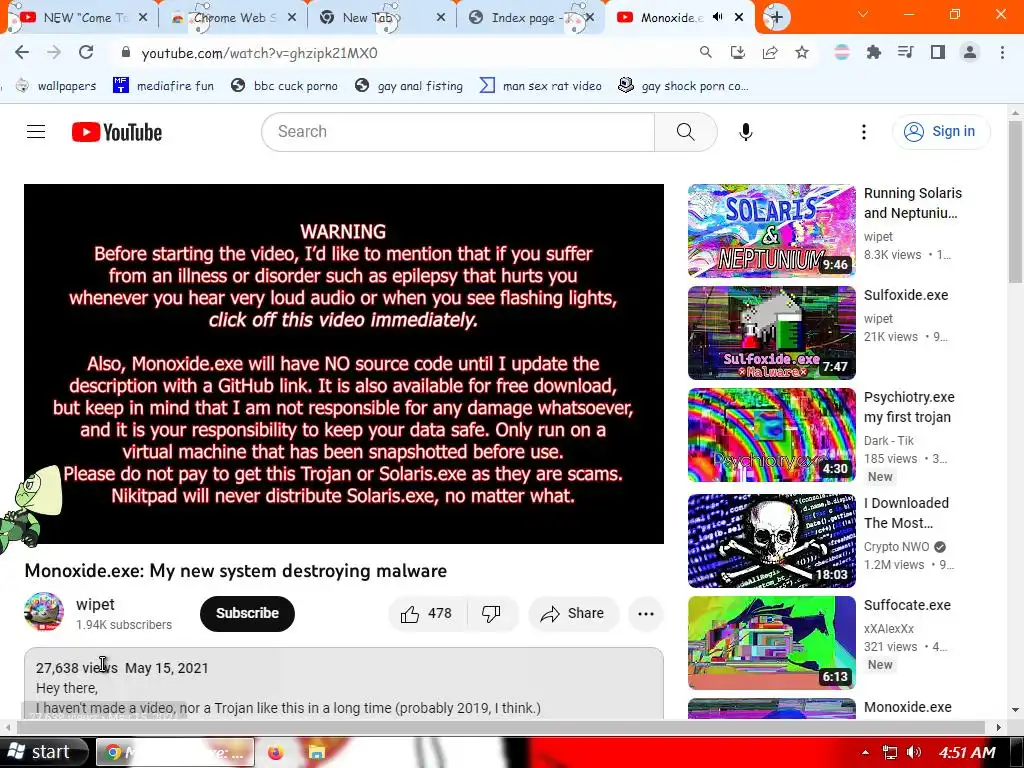Go forward with the forward arrow

[54, 53]
